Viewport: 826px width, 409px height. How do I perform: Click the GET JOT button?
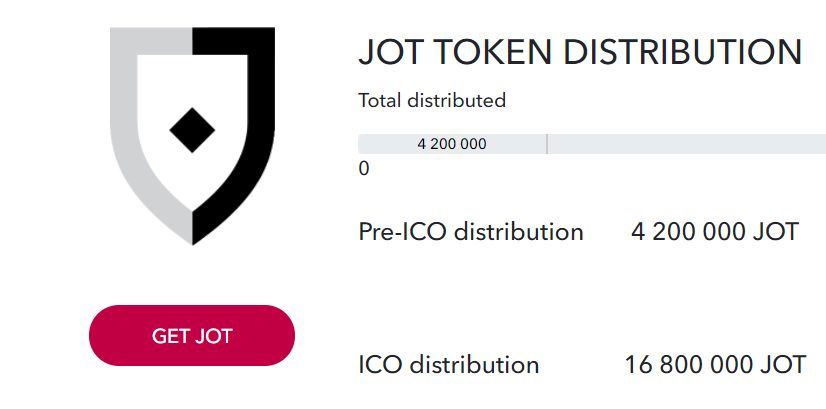tap(192, 335)
